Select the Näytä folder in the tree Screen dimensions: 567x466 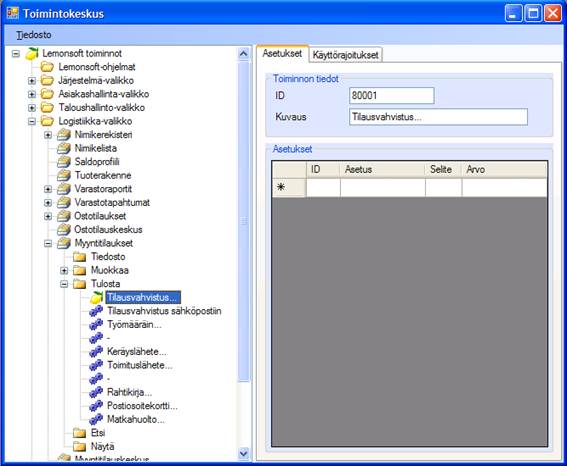click(102, 446)
